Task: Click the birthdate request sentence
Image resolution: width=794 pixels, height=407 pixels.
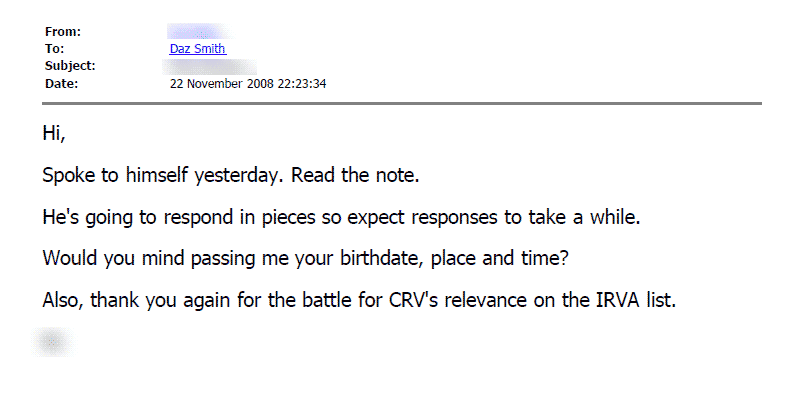Action: pyautogui.click(x=306, y=258)
